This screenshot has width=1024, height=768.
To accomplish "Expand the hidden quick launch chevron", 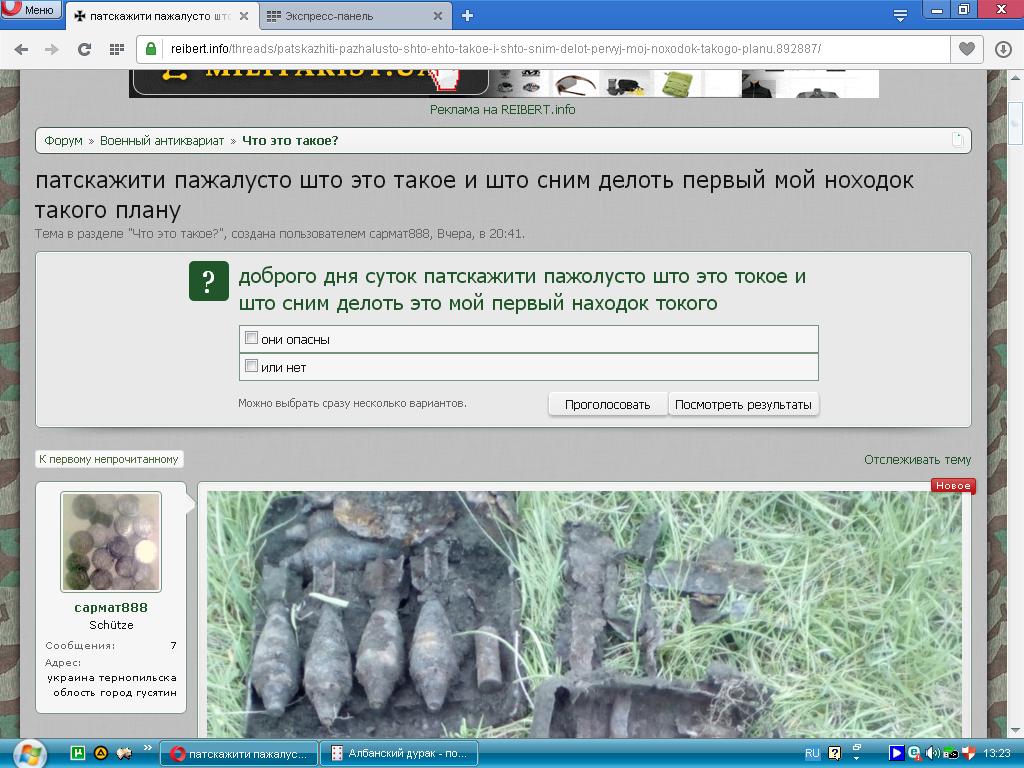I will coord(148,747).
